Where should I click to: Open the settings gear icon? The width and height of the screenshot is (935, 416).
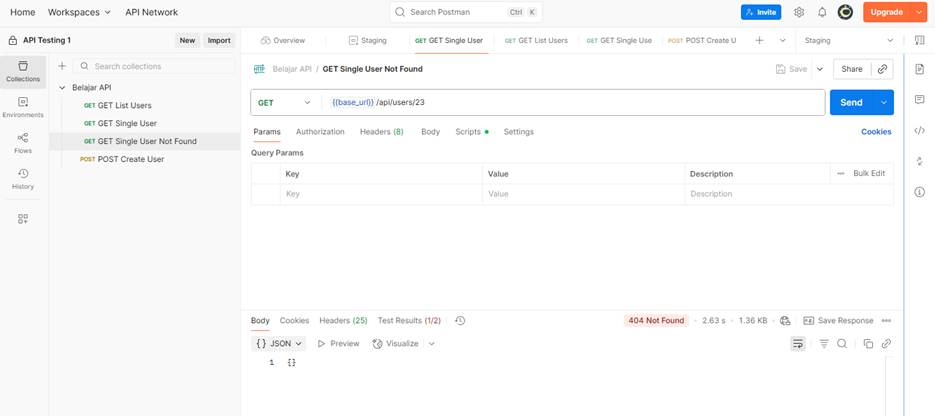[799, 12]
